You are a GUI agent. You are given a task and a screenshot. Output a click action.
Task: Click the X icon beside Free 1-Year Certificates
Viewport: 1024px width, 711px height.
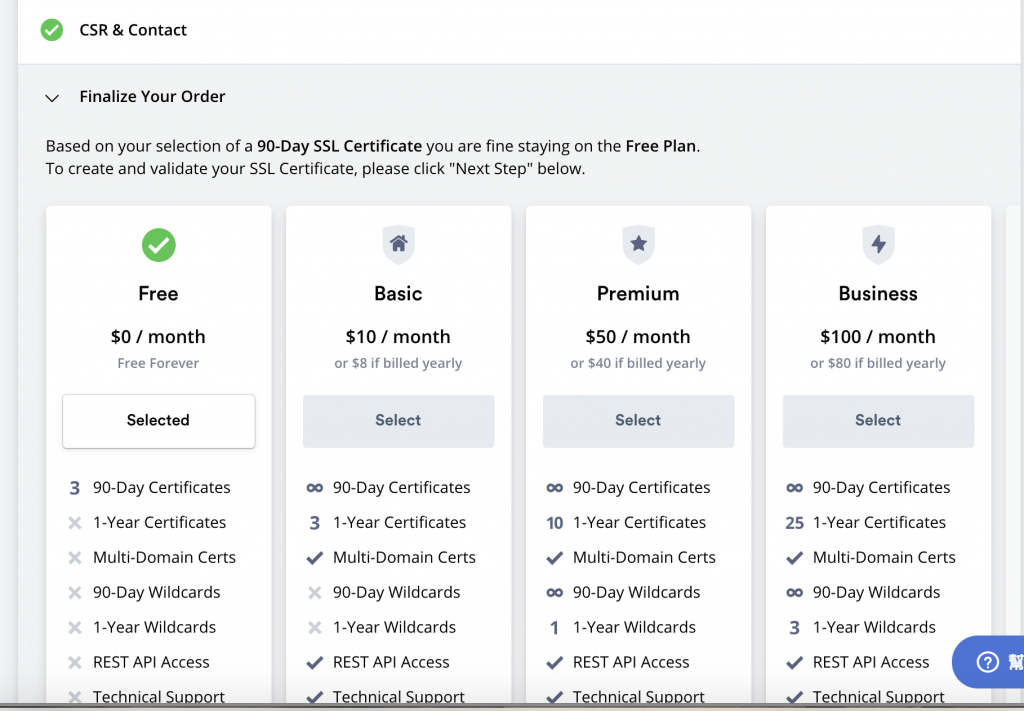click(x=74, y=523)
